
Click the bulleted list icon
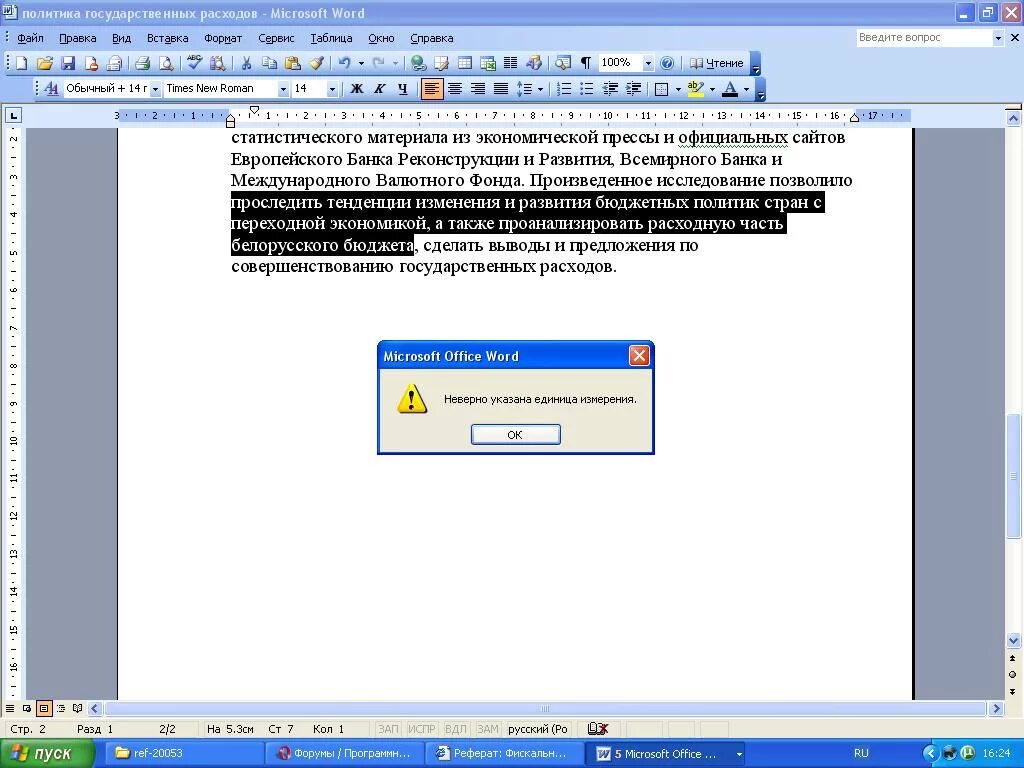click(586, 88)
